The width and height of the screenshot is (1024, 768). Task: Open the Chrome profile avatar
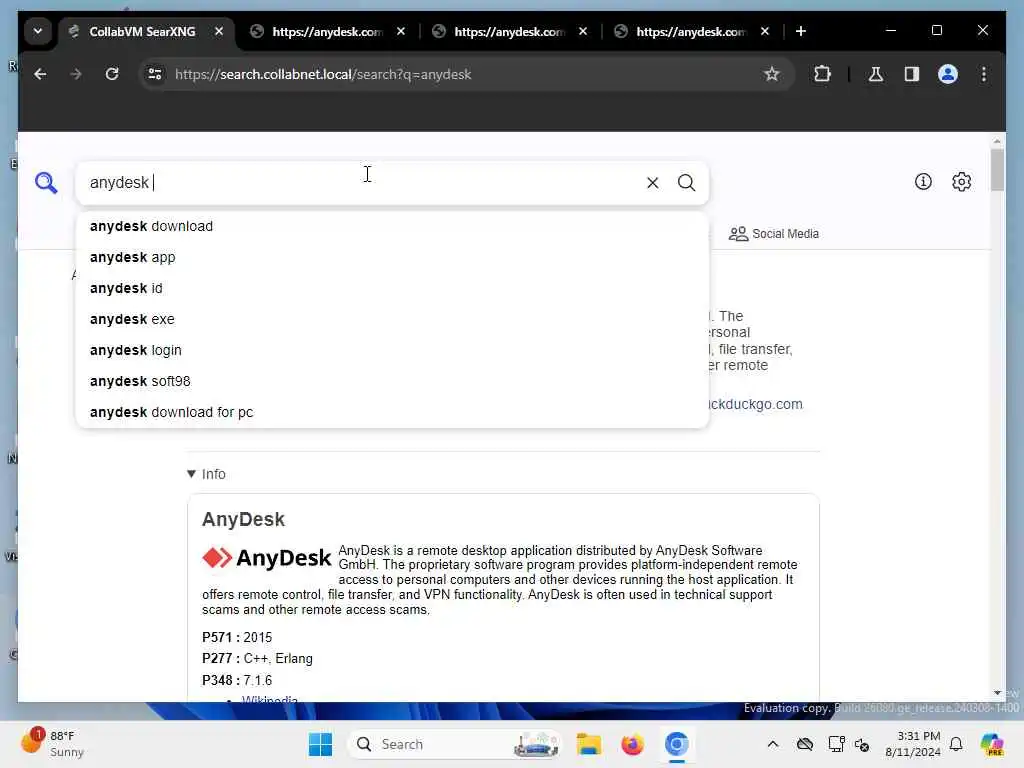point(948,74)
